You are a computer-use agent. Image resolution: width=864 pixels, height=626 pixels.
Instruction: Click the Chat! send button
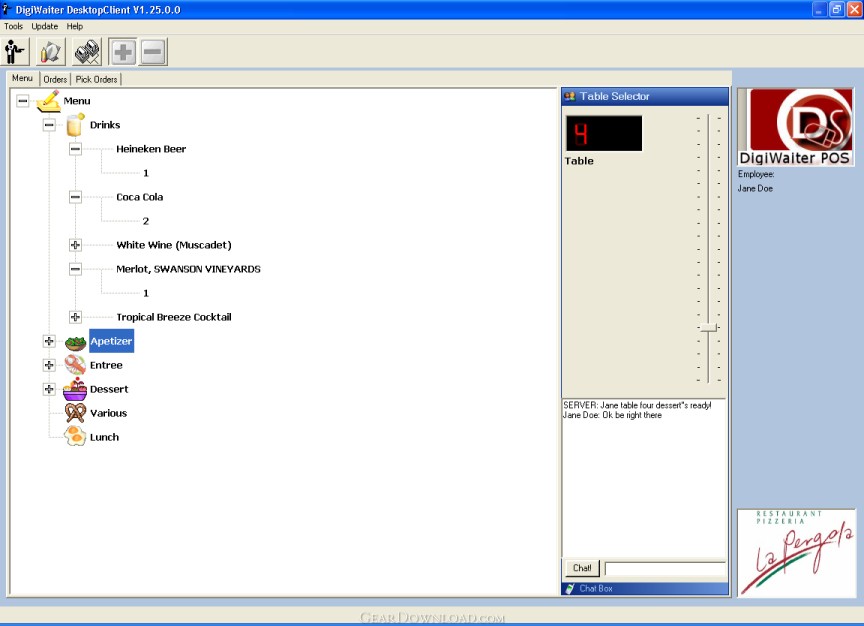point(582,568)
